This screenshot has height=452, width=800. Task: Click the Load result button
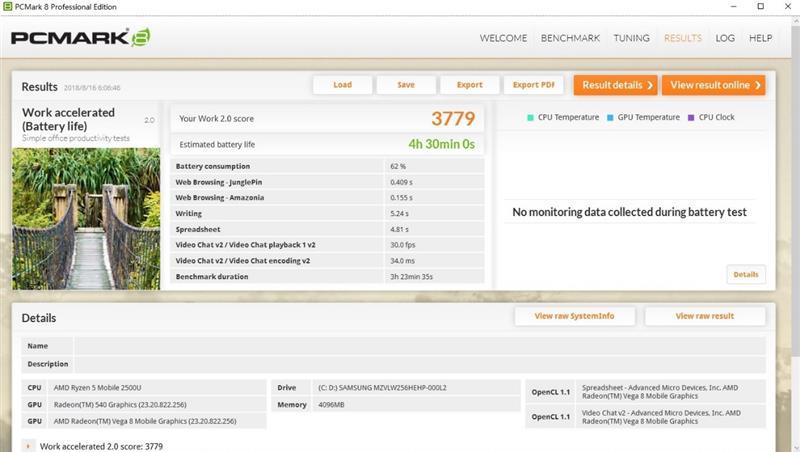(x=342, y=85)
